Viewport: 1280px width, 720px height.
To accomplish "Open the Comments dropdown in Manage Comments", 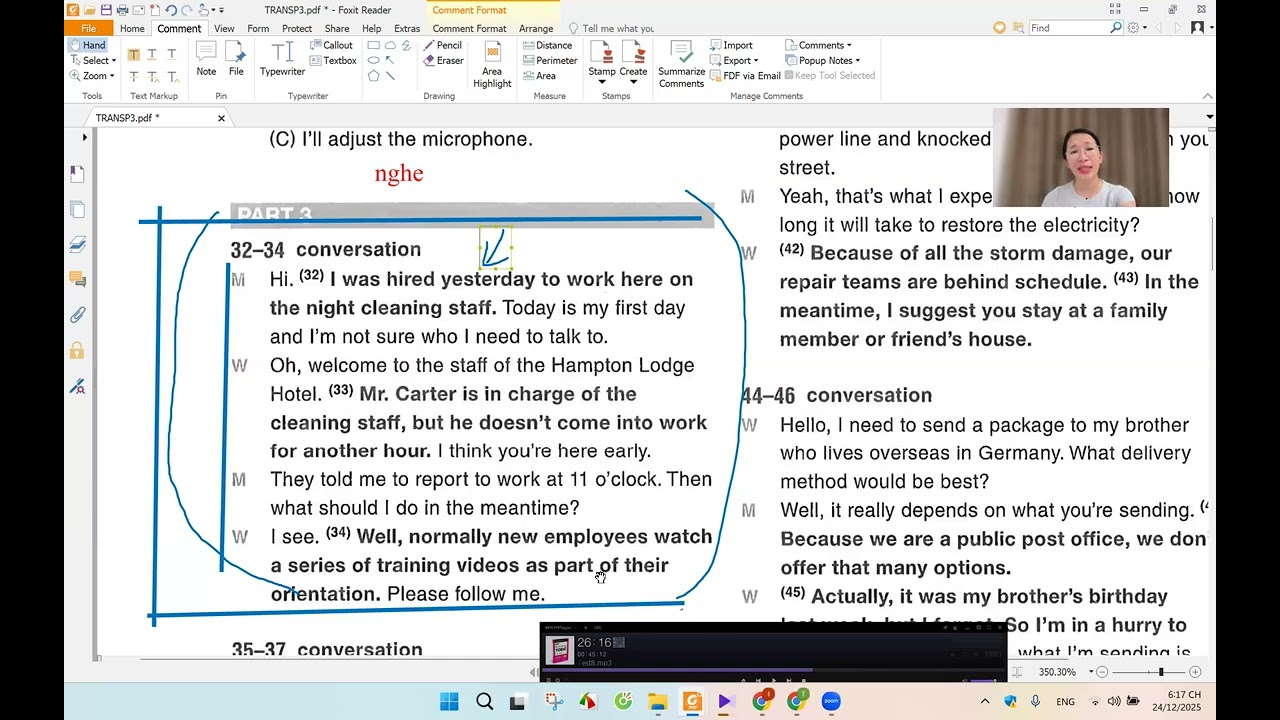I will [824, 45].
